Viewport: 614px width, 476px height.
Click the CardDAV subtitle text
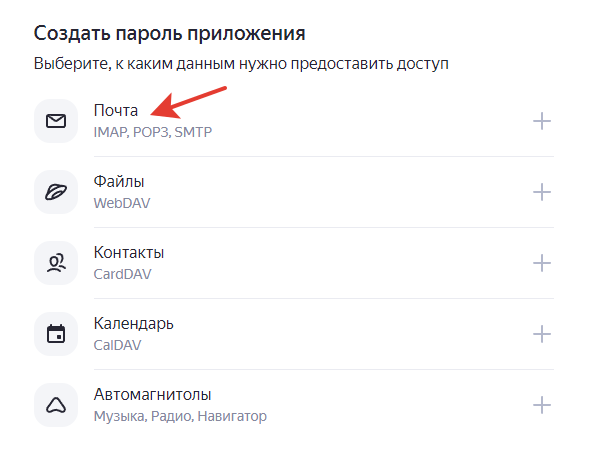coord(123,274)
